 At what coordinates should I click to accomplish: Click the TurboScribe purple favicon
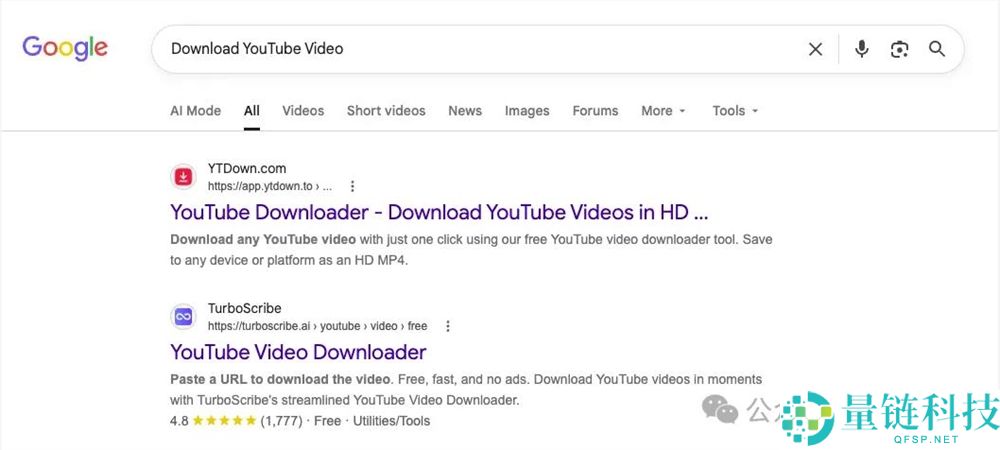pyautogui.click(x=184, y=316)
